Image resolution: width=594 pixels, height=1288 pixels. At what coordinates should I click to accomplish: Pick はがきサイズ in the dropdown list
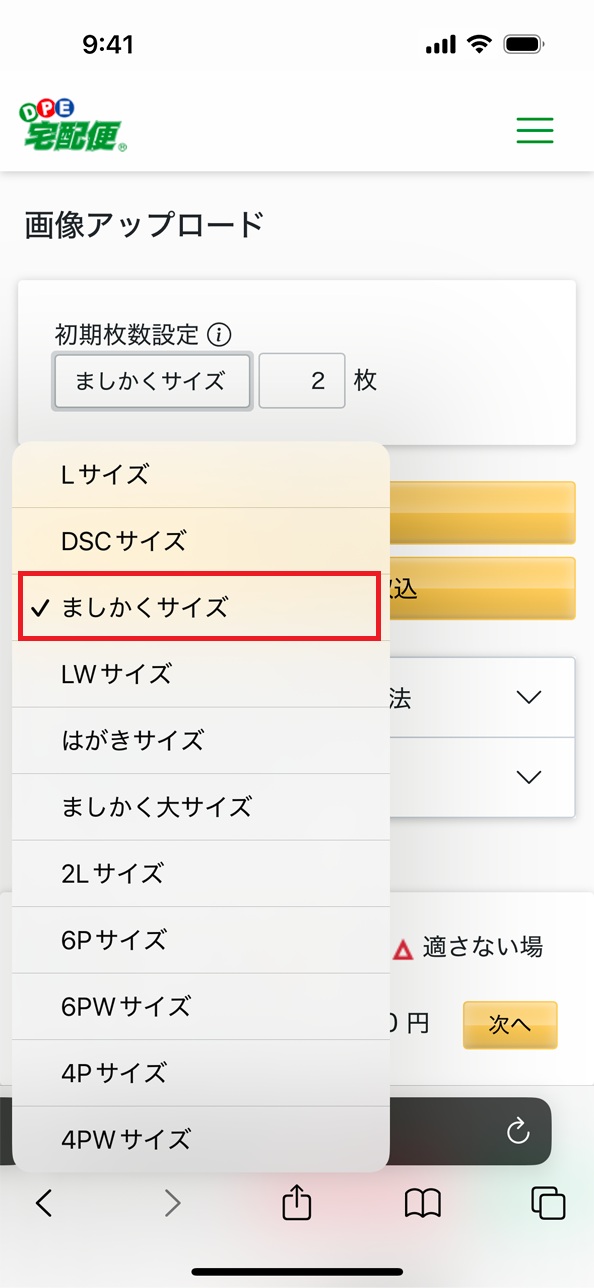pyautogui.click(x=200, y=740)
